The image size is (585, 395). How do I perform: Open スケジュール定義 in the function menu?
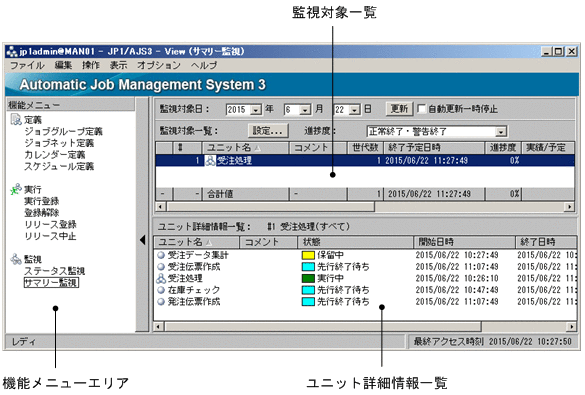[59, 166]
